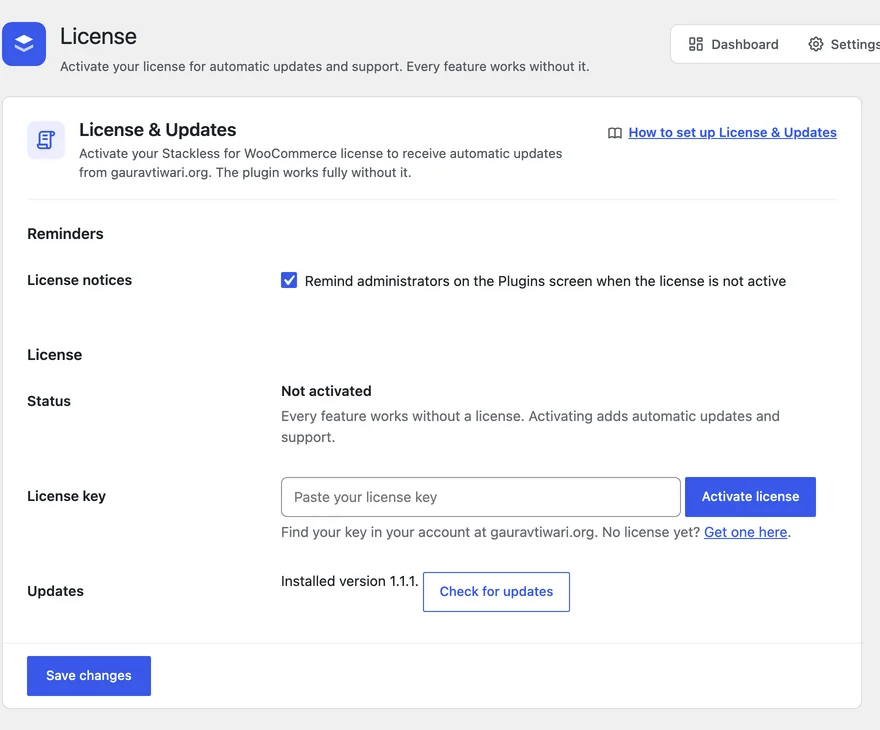Screen dimensions: 880x730
Task: Uncheck the license notices reminder checkbox
Action: pyautogui.click(x=289, y=280)
